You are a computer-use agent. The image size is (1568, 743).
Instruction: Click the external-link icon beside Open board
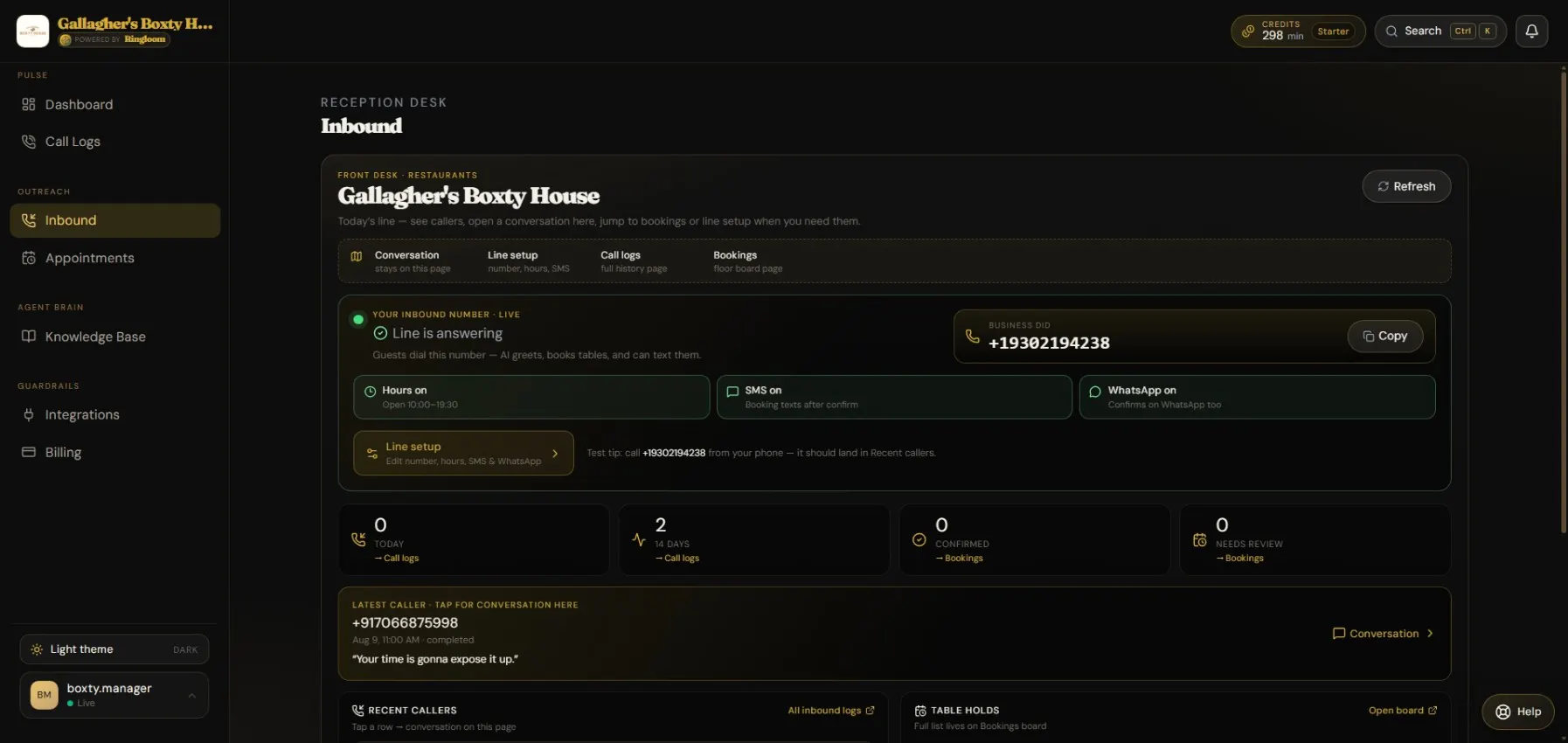pos(1433,711)
